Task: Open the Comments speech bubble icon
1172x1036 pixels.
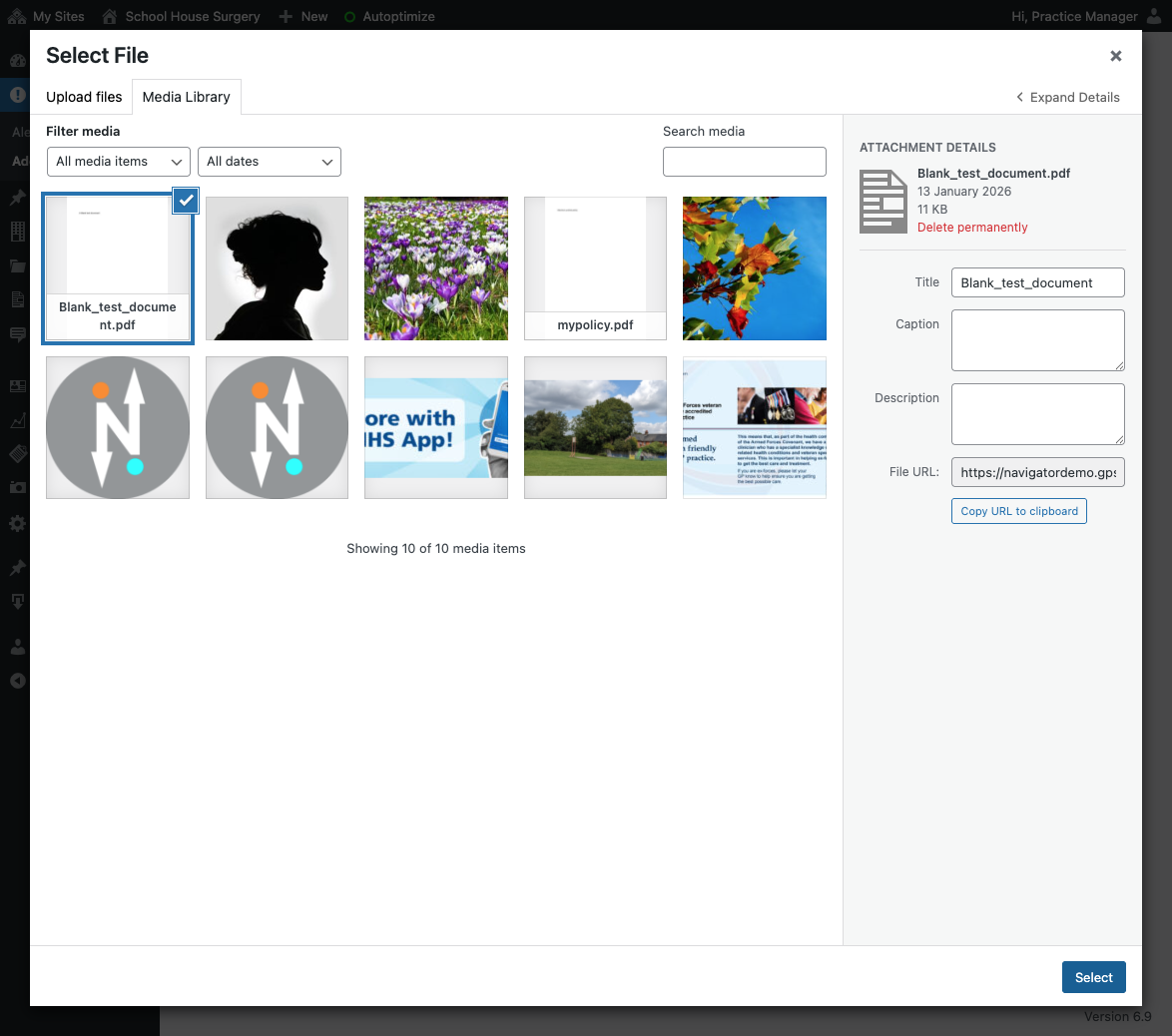Action: coord(18,334)
